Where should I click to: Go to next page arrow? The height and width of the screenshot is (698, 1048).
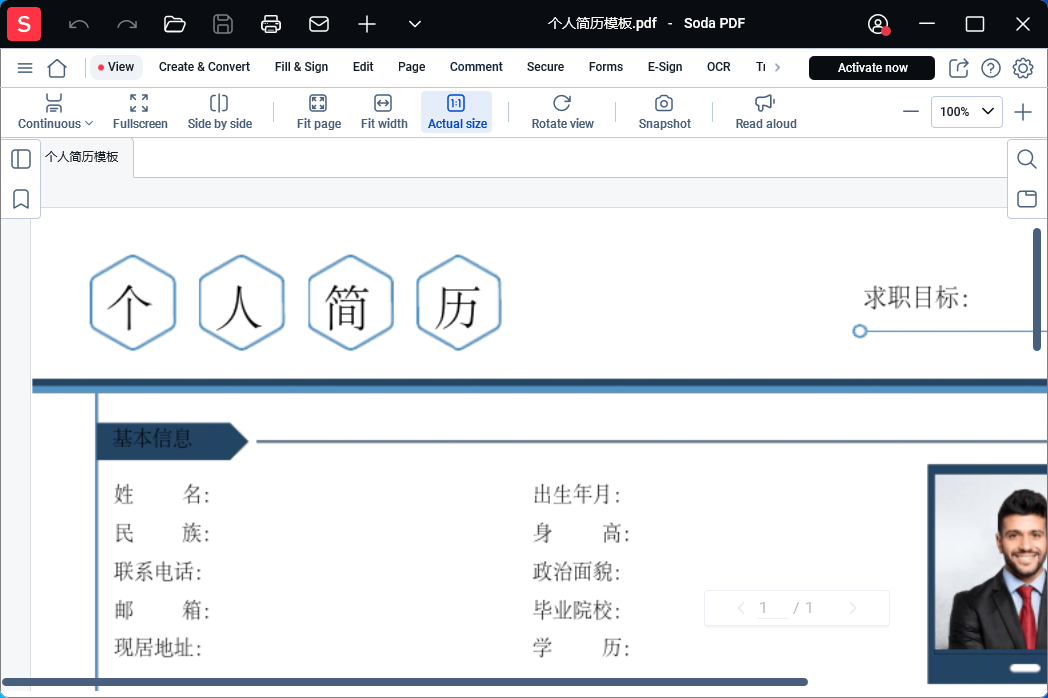pyautogui.click(x=852, y=608)
